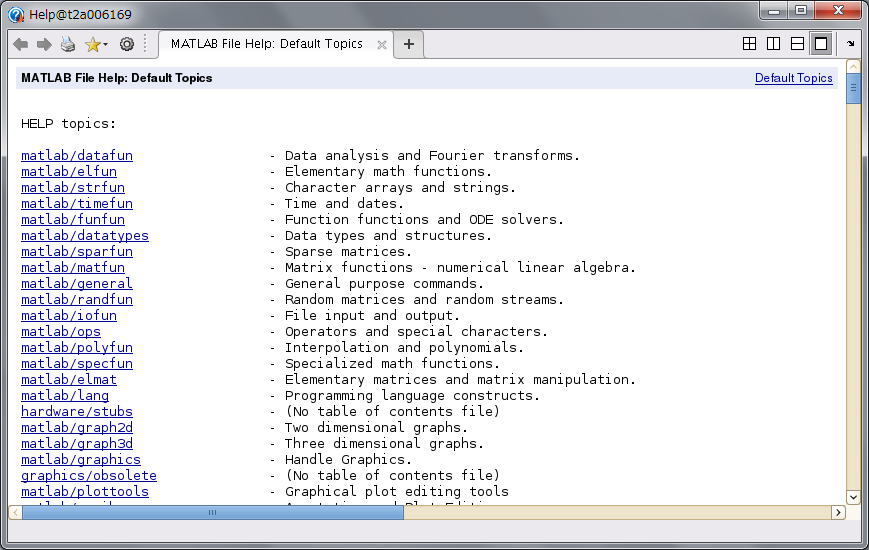Screen dimensions: 869x550
Task: Open matlab/graph3d link
Action: (77, 444)
